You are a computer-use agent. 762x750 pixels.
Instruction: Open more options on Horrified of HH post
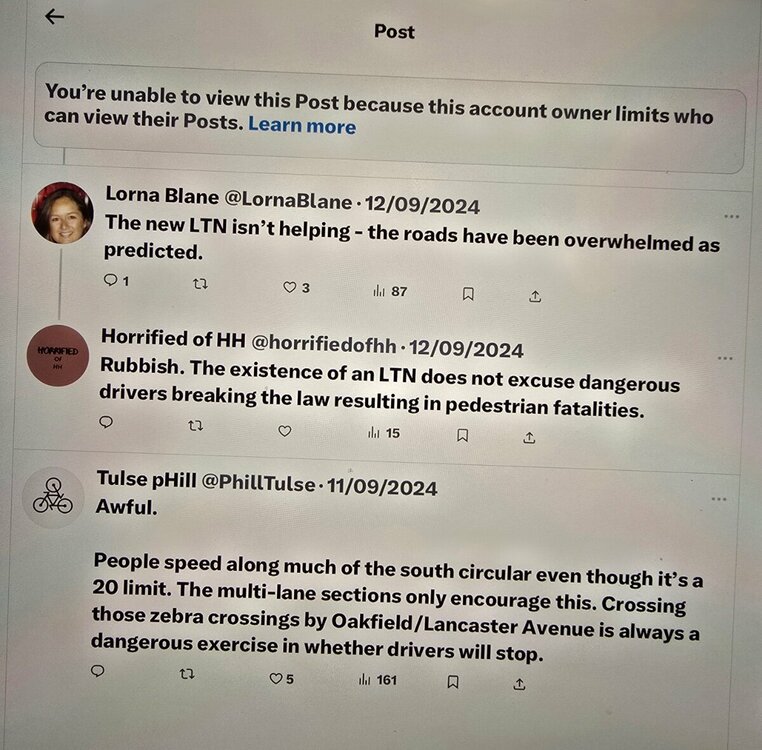725,358
